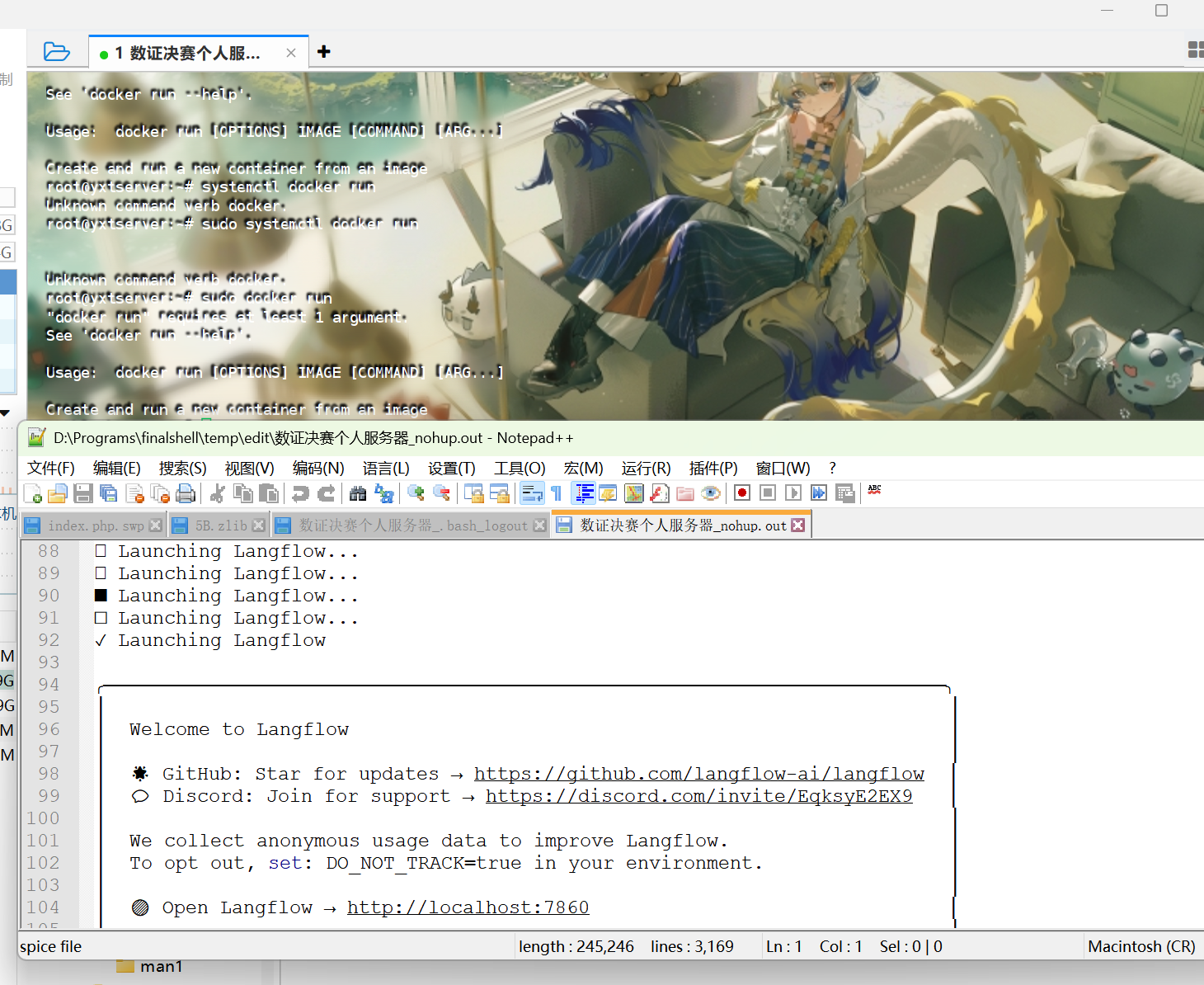The height and width of the screenshot is (985, 1204).
Task: Run macro multiple times icon
Action: pyautogui.click(x=819, y=493)
